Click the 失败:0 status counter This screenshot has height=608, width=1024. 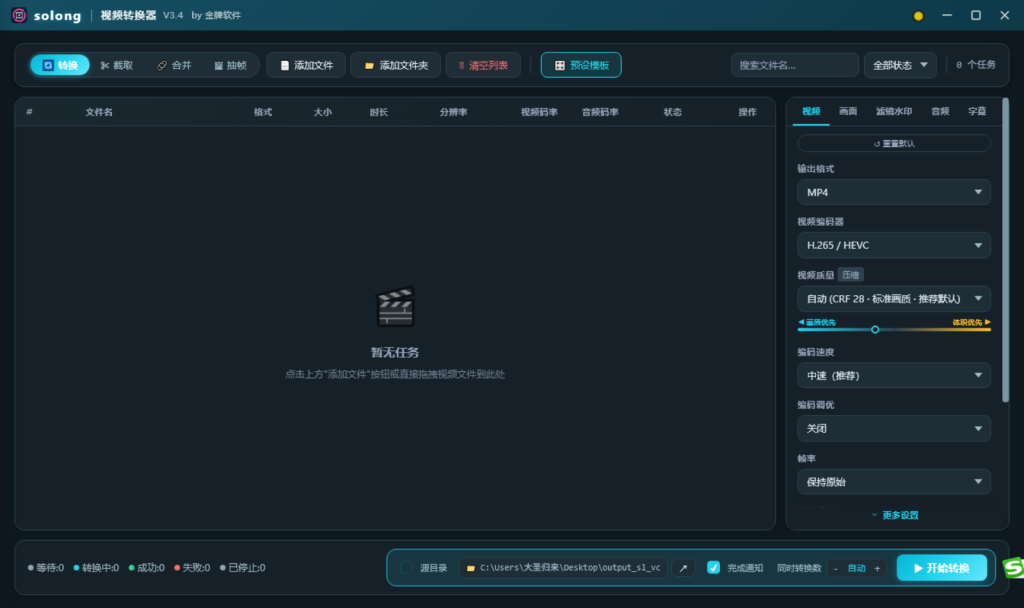[192, 568]
